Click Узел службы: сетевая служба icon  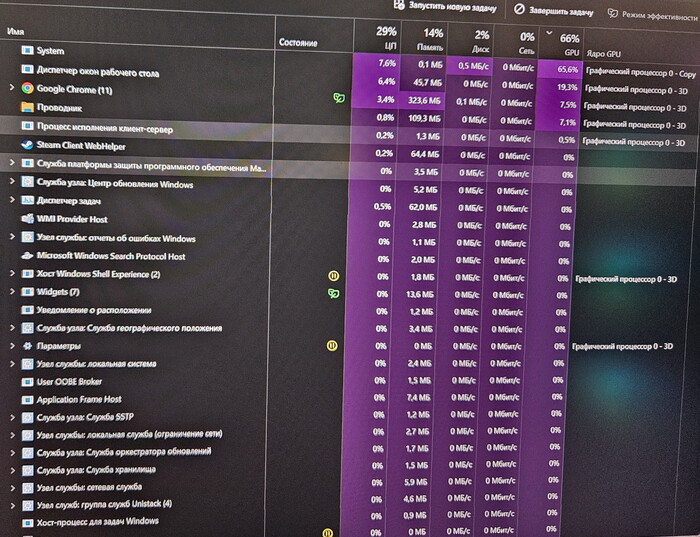tap(27, 487)
